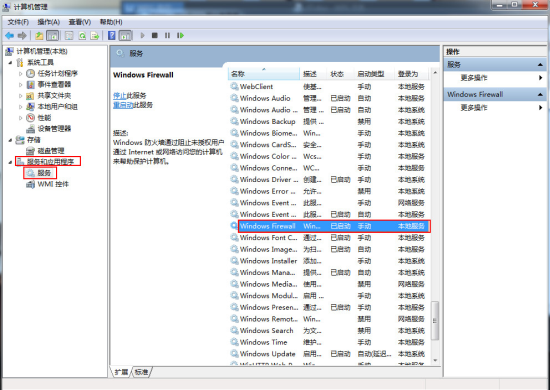Image resolution: width=550 pixels, height=390 pixels.
Task: Click the Stop service square icon
Action: point(155,35)
